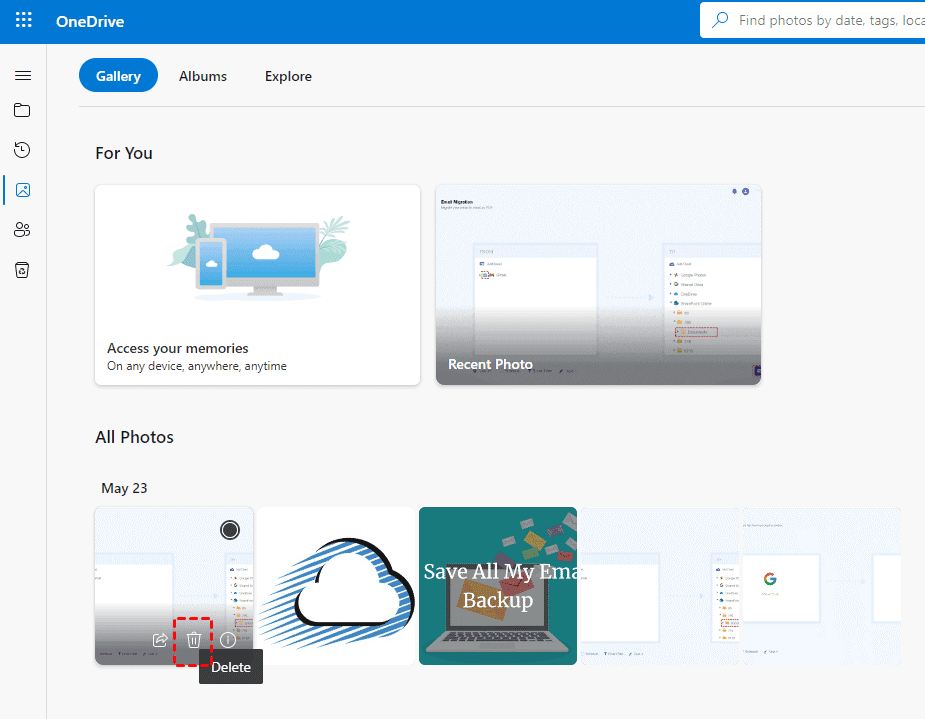The width and height of the screenshot is (925, 719).
Task: Open the Recycle bin in sidebar
Action: pyautogui.click(x=23, y=269)
